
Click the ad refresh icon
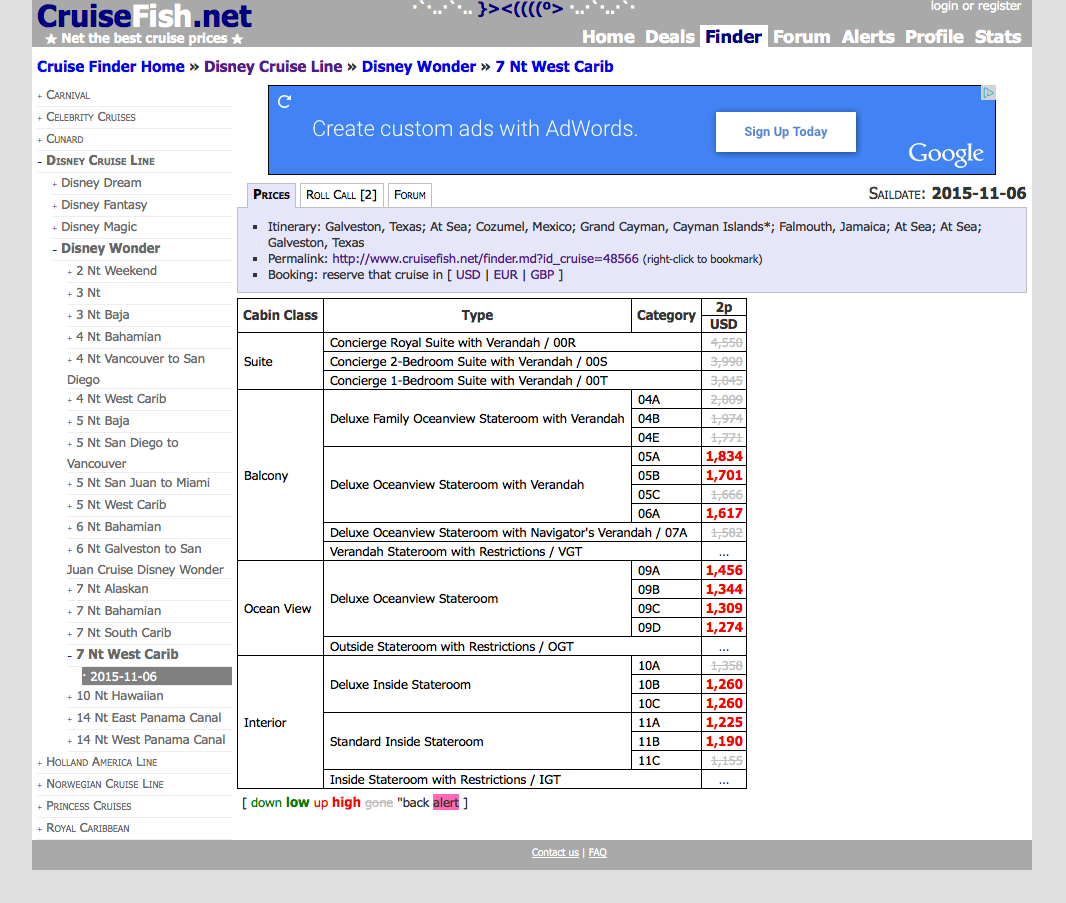point(285,101)
